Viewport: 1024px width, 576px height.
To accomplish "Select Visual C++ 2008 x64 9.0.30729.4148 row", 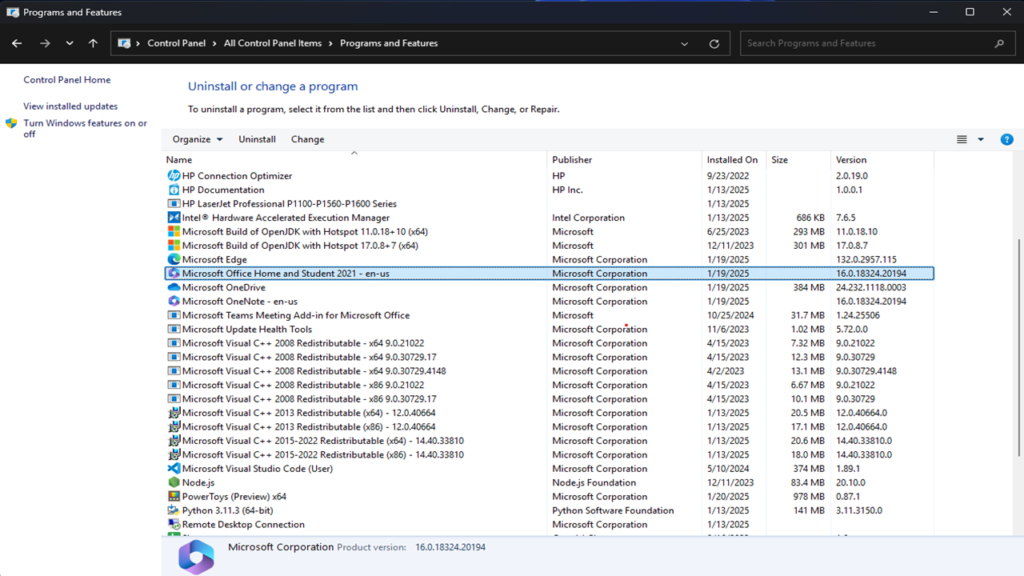I will click(x=549, y=371).
